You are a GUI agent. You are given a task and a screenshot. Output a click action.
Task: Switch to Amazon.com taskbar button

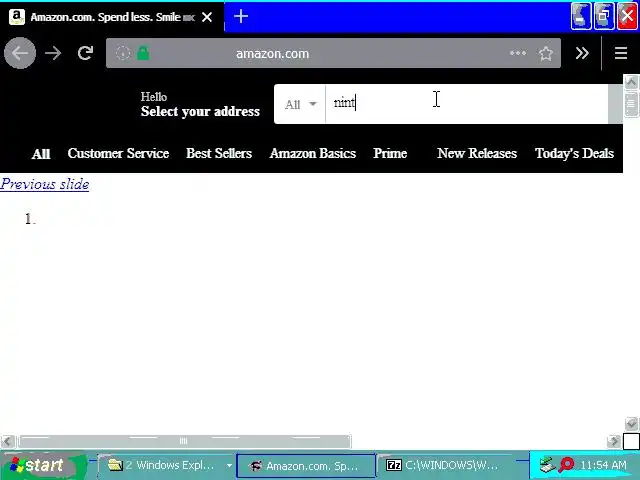pos(306,466)
